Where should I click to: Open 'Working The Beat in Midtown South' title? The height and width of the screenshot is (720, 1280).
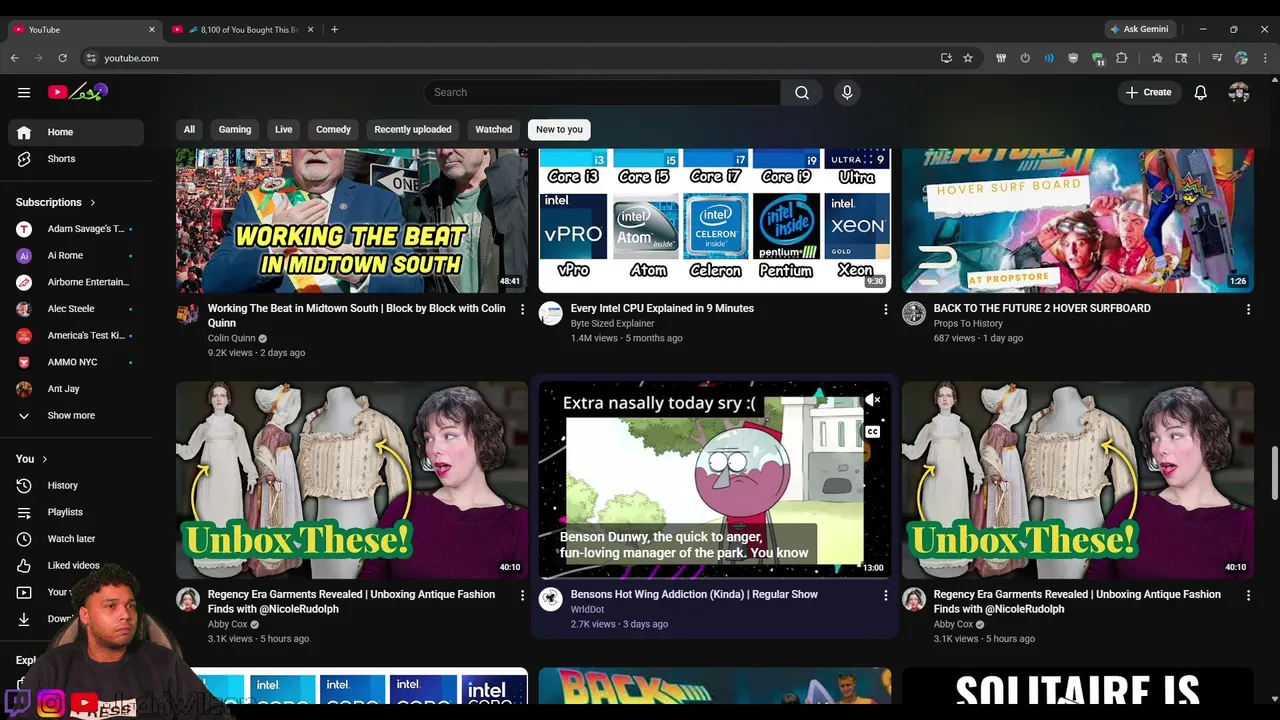[x=357, y=315]
